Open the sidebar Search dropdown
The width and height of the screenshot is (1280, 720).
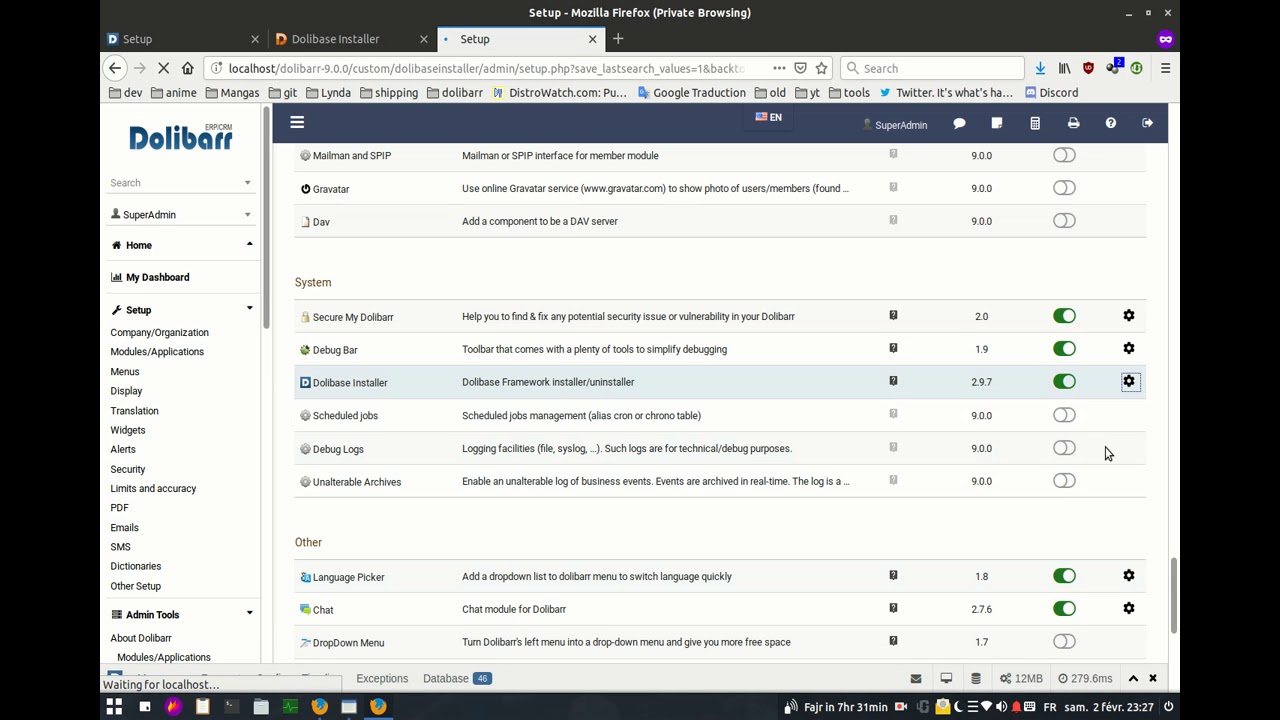180,183
